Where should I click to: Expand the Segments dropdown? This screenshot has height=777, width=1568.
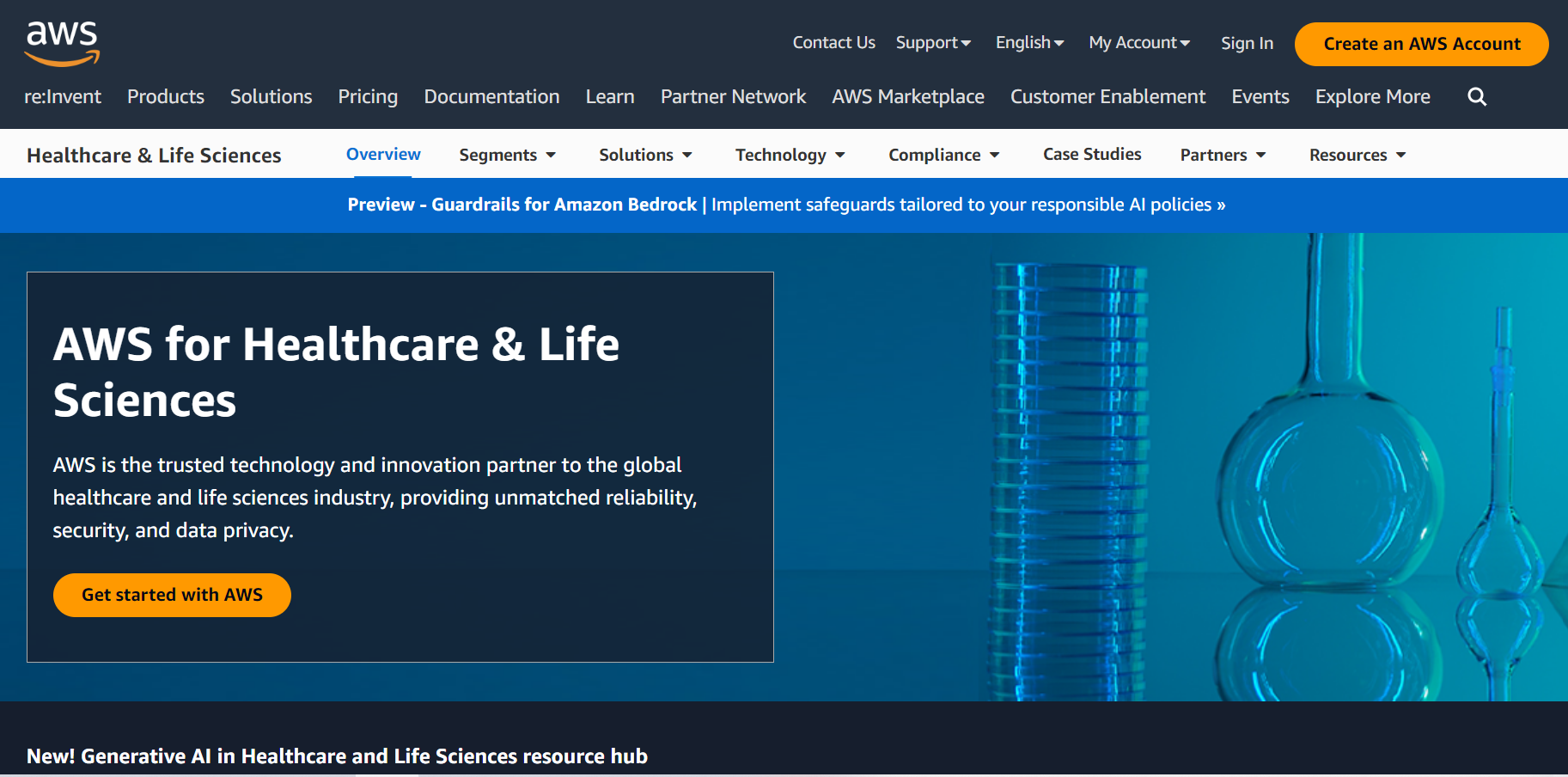(507, 156)
